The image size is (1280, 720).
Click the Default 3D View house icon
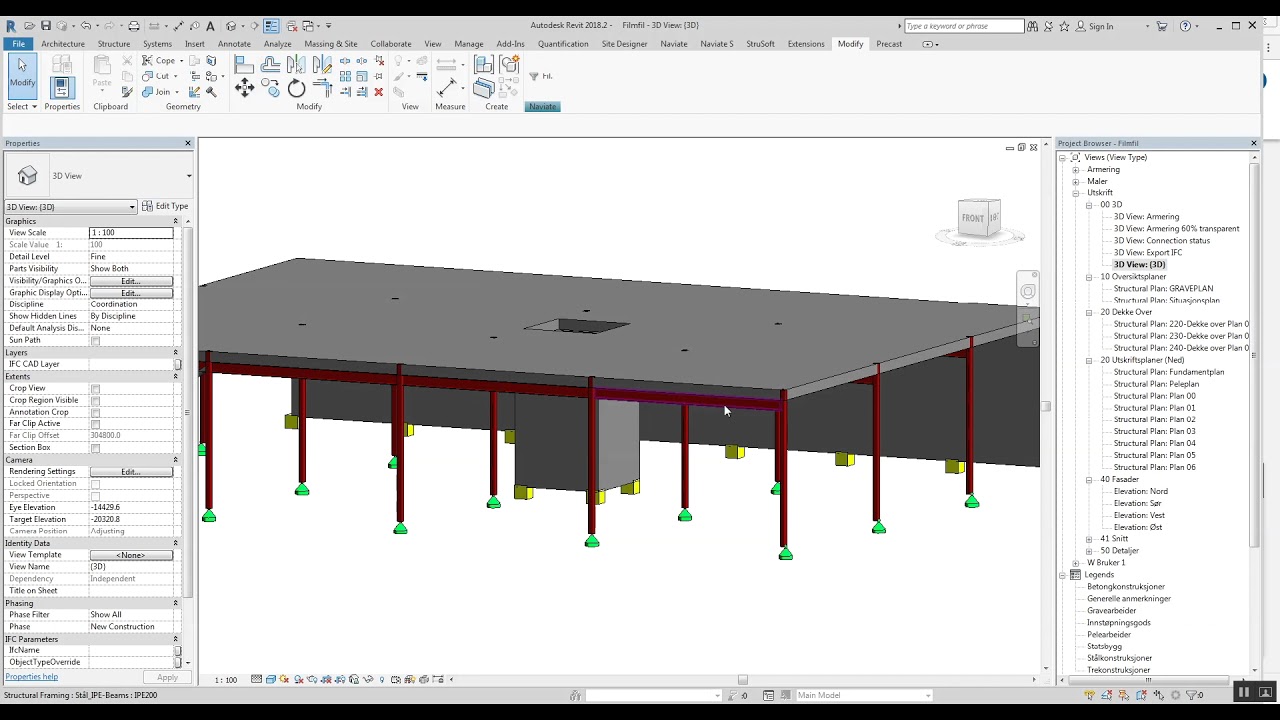pos(231,26)
